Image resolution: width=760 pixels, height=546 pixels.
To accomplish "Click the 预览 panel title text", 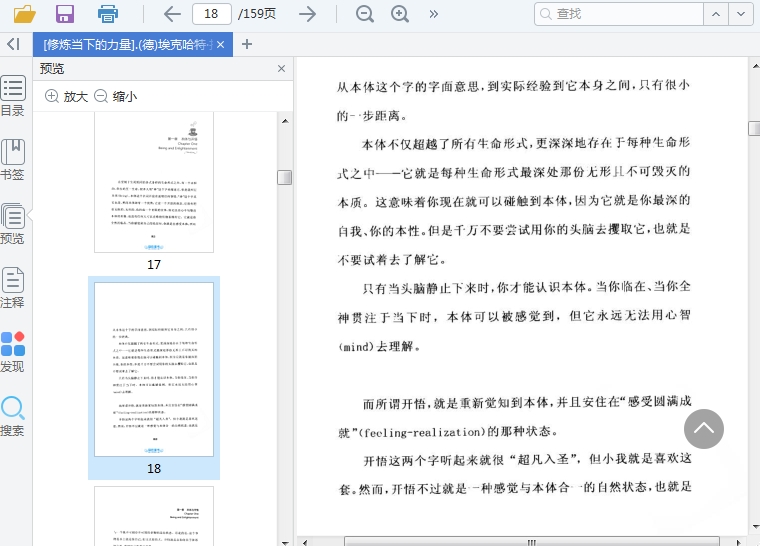I will tap(52, 69).
